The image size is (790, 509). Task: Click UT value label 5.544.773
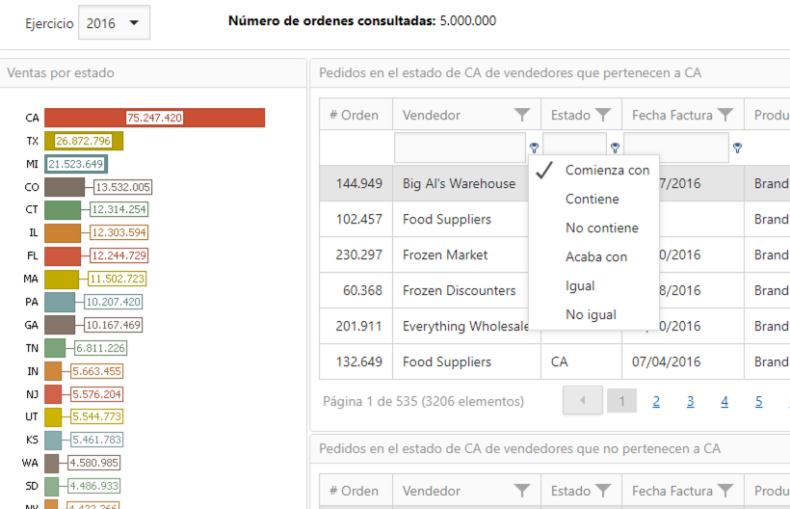point(97,417)
